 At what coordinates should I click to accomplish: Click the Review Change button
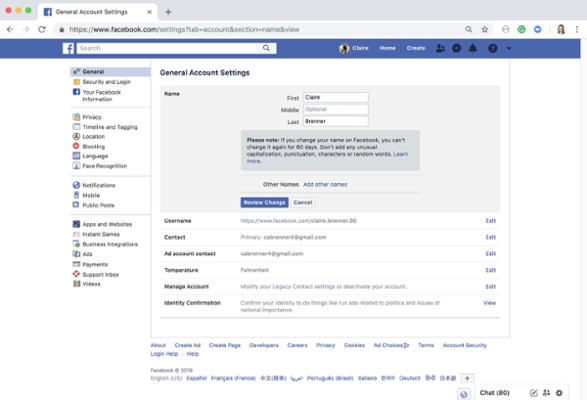pos(264,202)
